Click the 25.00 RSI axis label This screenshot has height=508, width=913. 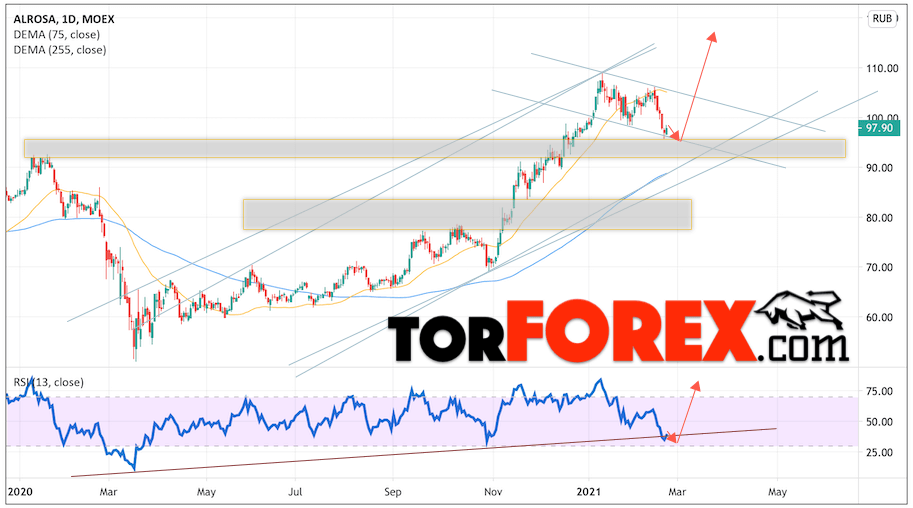tap(879, 453)
